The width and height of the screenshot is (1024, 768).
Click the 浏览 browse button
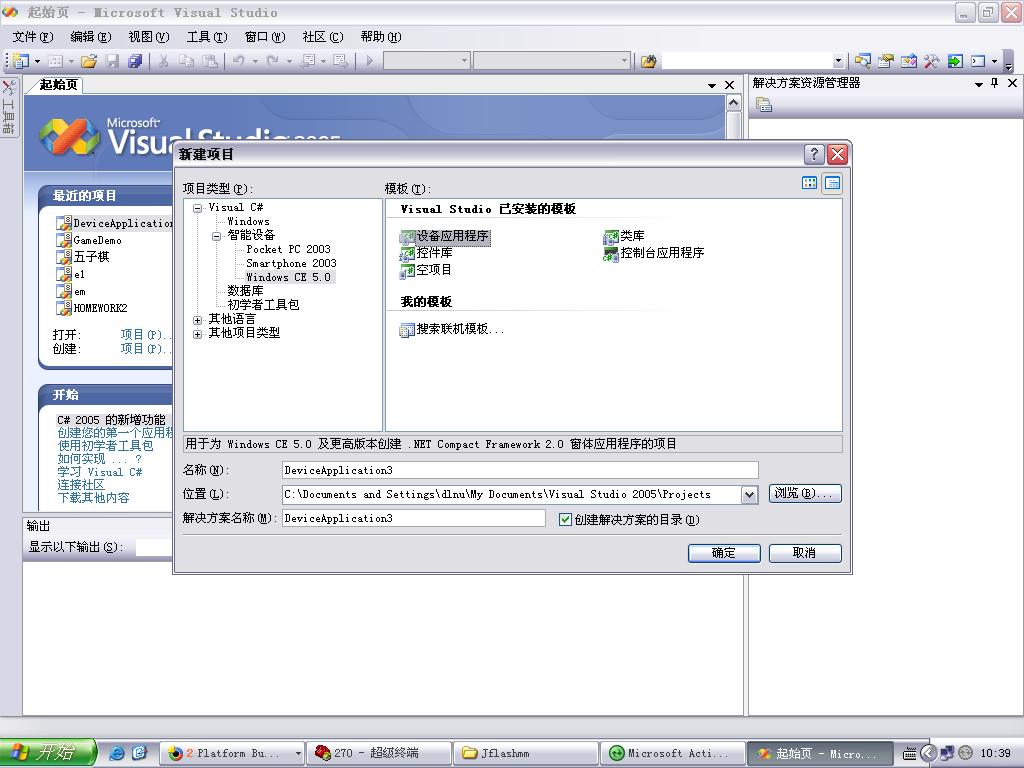coord(805,494)
